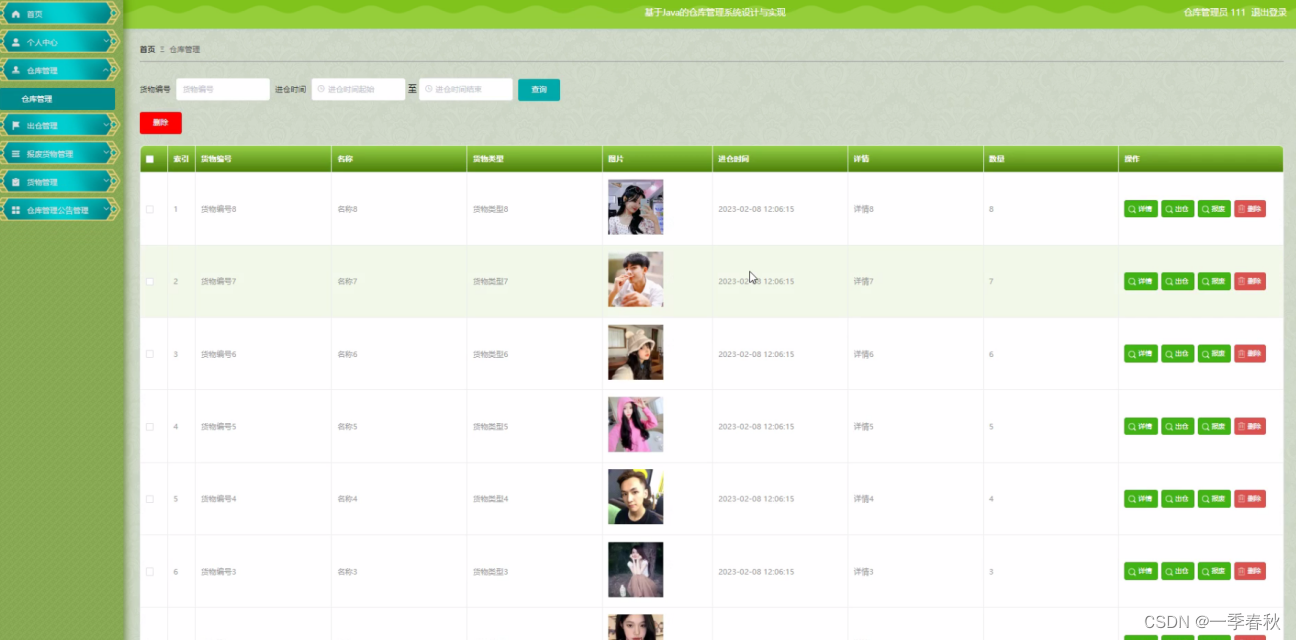This screenshot has width=1296, height=640.
Task: Click the list icon beside 报废货物管理
Action: click(15, 154)
